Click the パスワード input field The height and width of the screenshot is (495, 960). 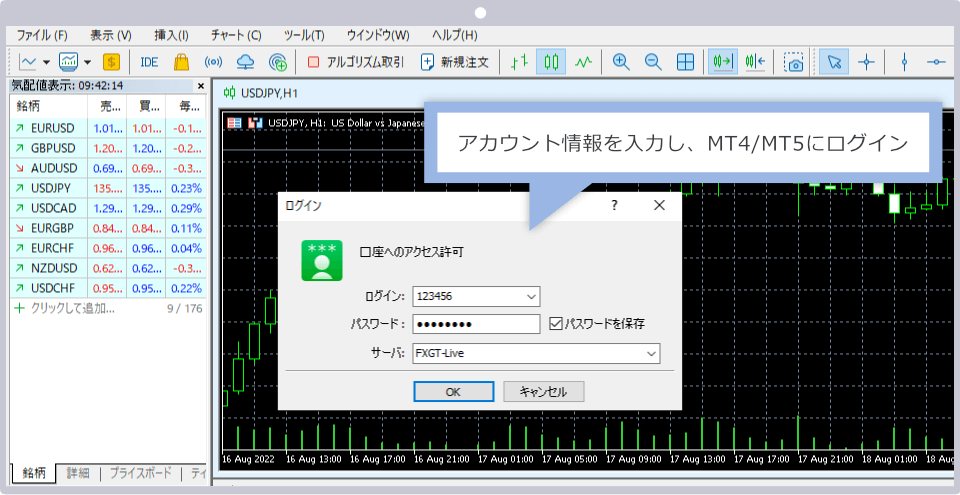(x=476, y=324)
